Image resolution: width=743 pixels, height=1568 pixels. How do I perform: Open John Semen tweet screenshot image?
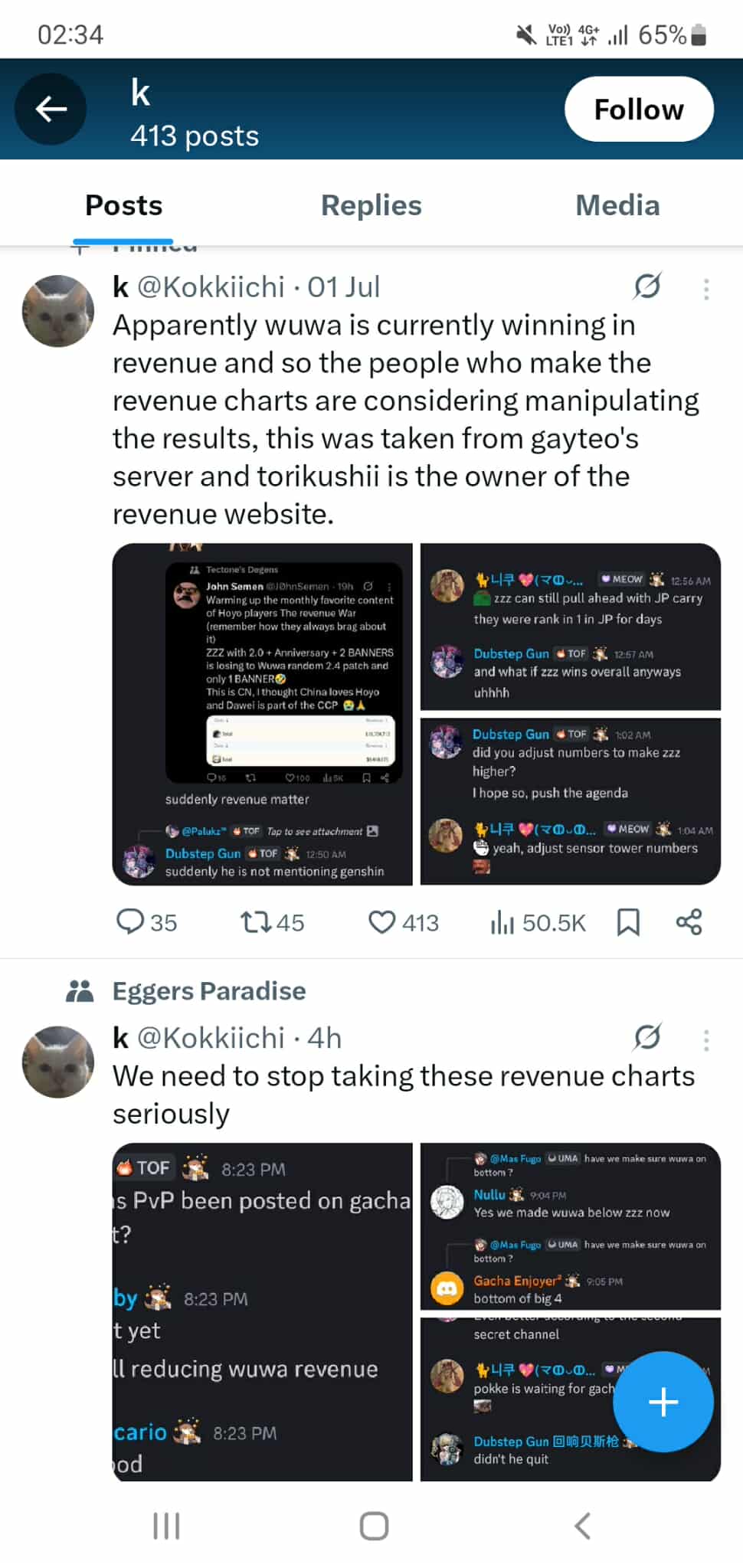[x=263, y=714]
